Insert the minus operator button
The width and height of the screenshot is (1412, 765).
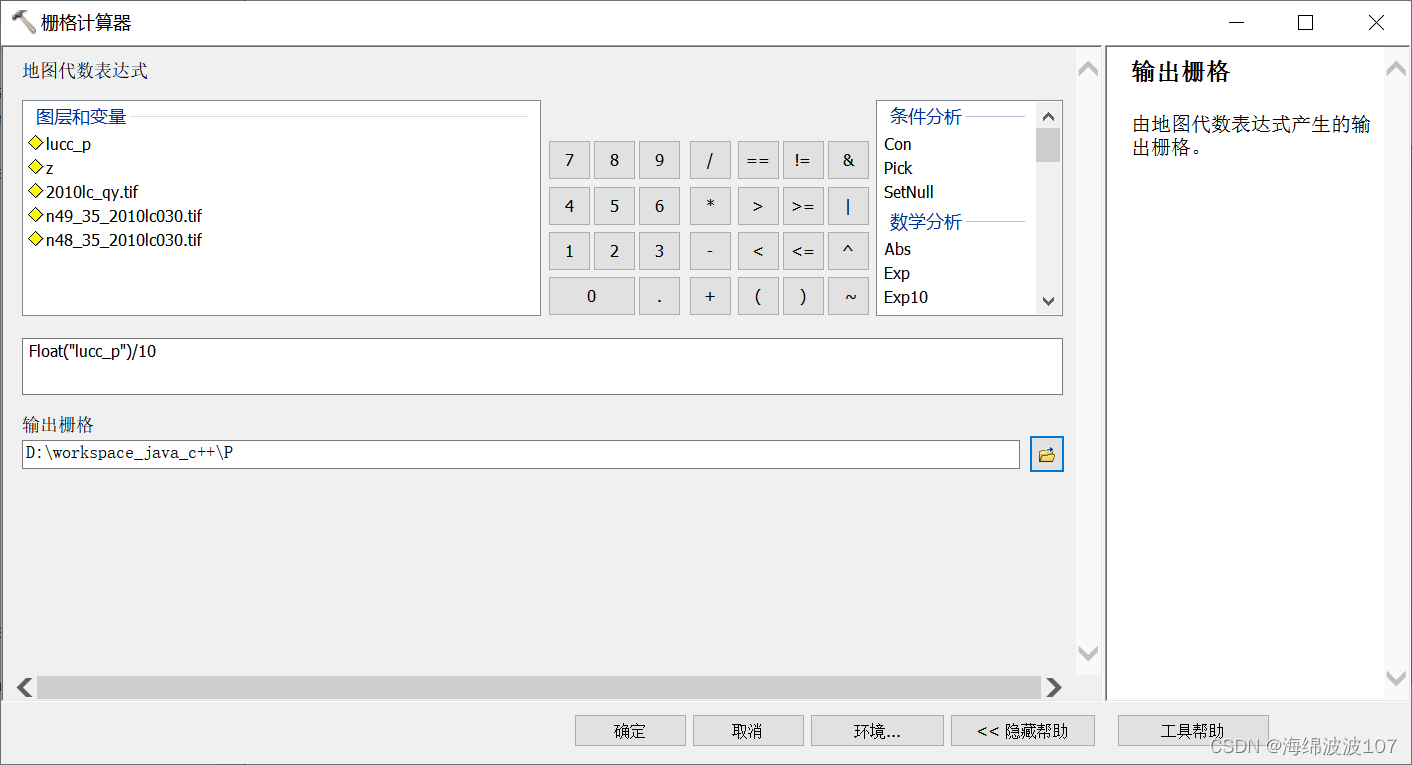pos(710,251)
